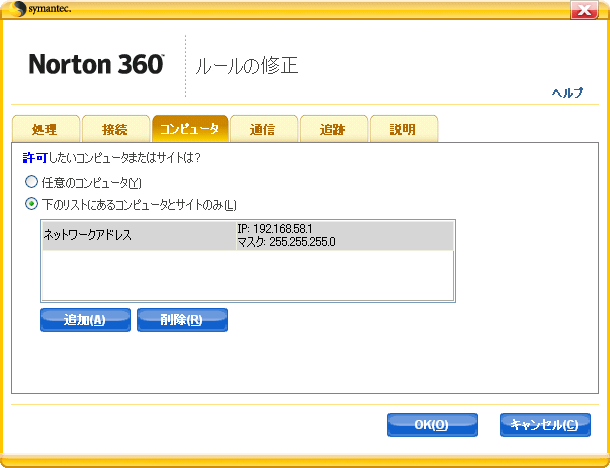The width and height of the screenshot is (610, 468).
Task: Confirm with the OK(O) button
Action: tap(431, 425)
